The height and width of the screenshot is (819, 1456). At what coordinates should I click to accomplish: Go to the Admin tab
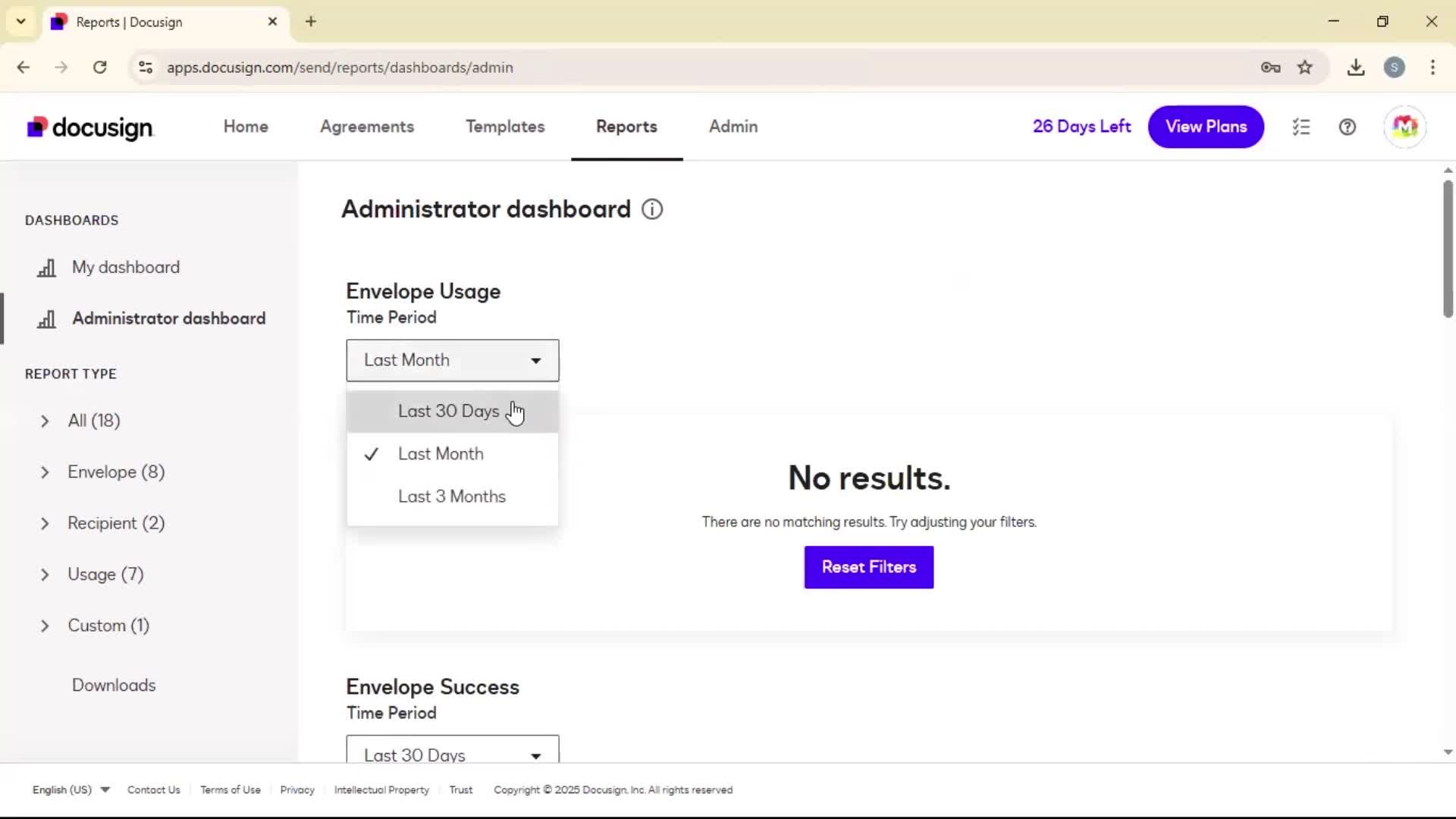(733, 127)
